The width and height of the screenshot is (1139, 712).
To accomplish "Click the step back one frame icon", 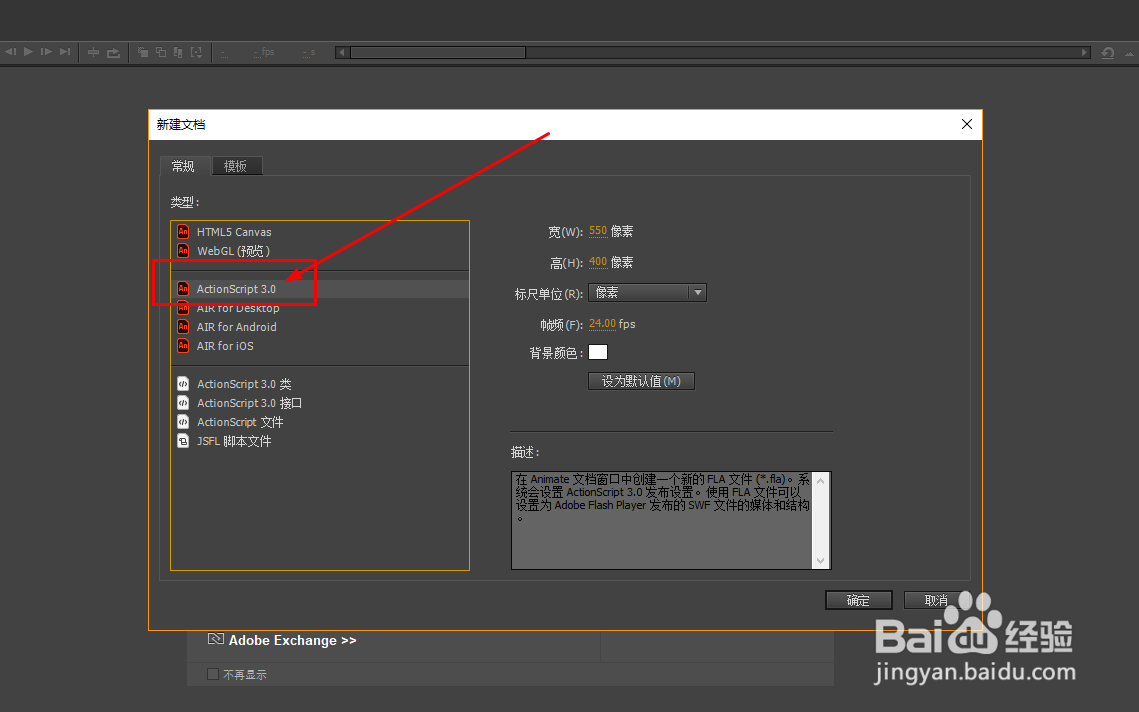I will pos(10,52).
